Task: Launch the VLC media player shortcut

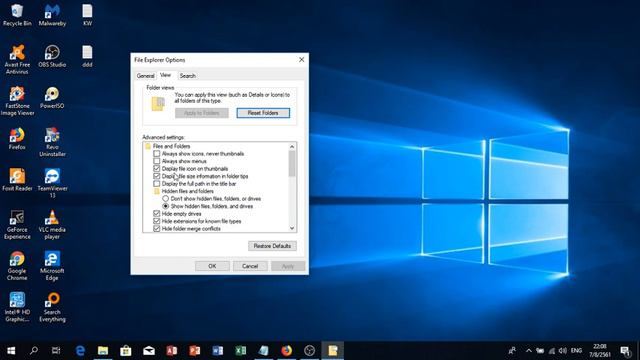Action: pyautogui.click(x=52, y=224)
